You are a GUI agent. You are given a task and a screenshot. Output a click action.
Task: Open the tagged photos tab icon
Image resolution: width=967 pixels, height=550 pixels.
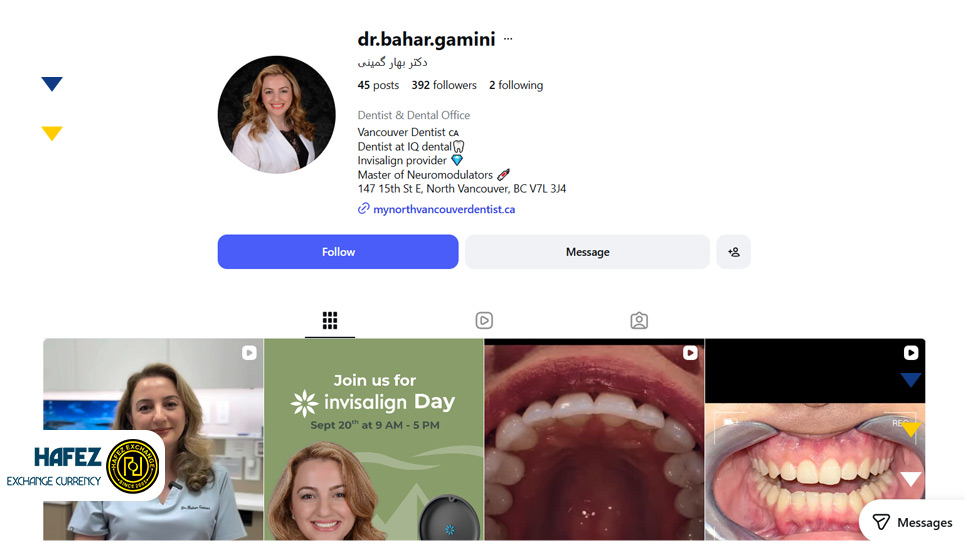pos(639,320)
